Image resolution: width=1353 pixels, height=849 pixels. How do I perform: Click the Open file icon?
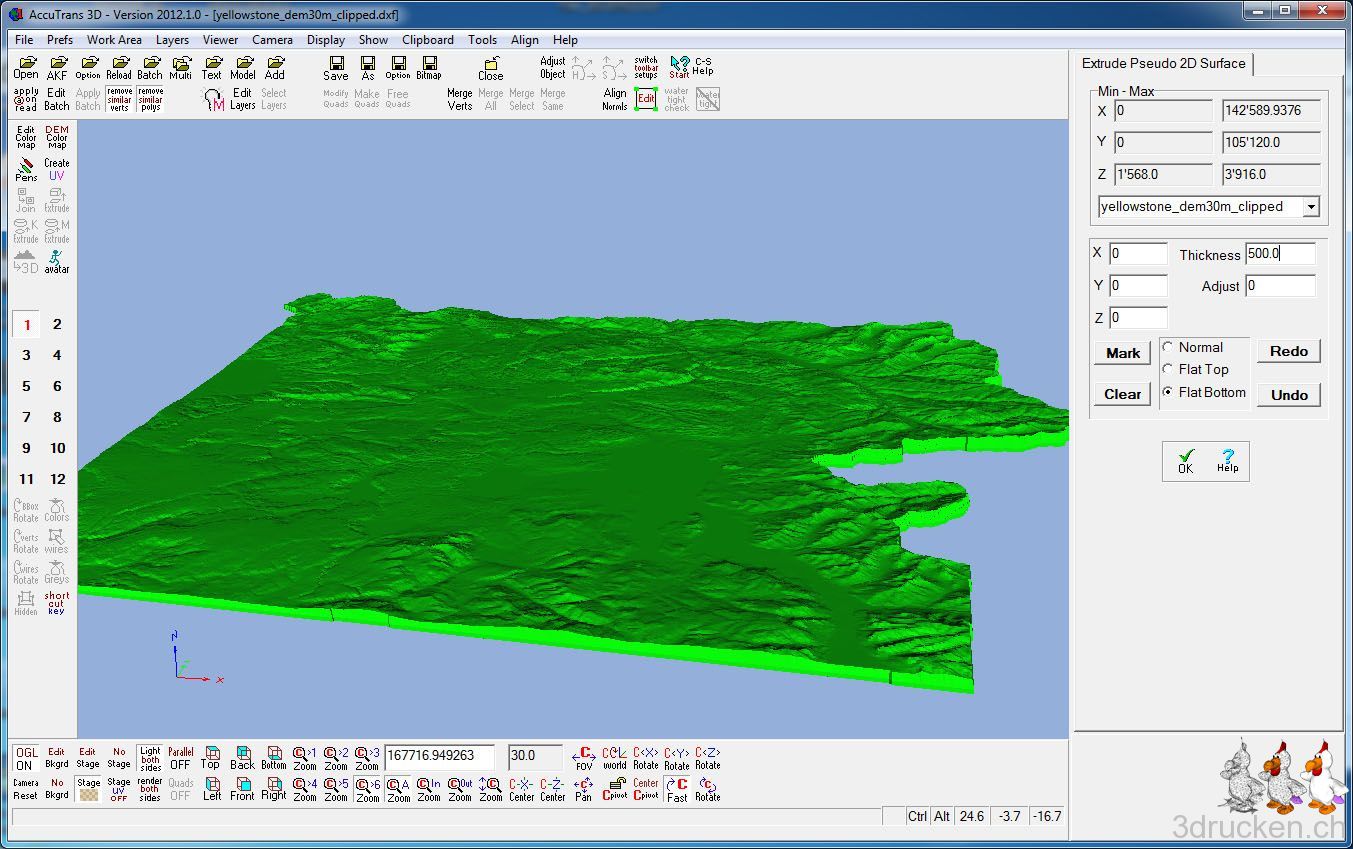(x=26, y=67)
